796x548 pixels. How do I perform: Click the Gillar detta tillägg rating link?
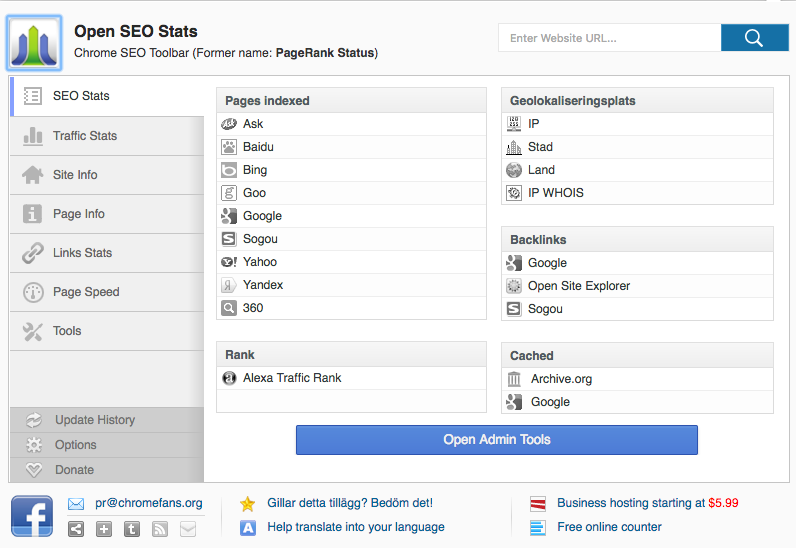(350, 503)
